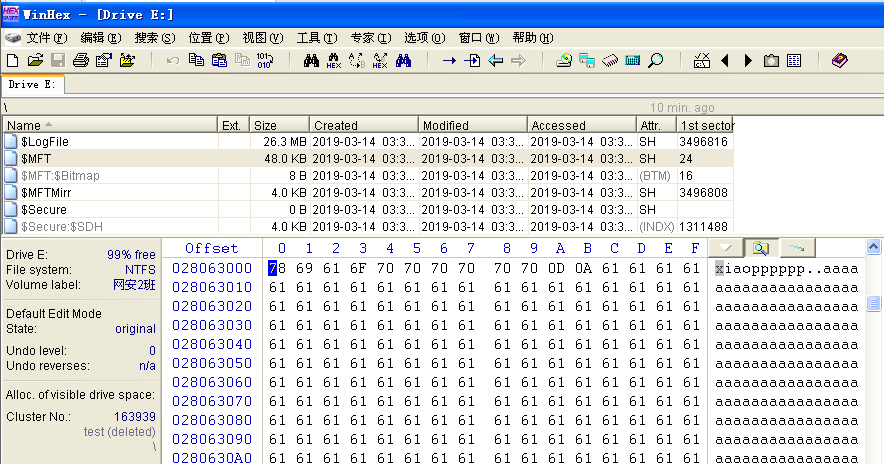
Task: Open the 专家(I) menu
Action: pos(370,38)
